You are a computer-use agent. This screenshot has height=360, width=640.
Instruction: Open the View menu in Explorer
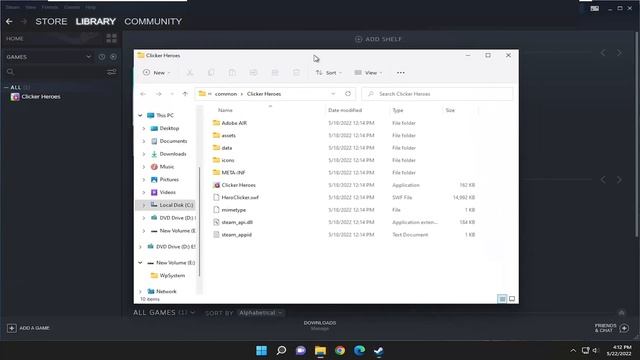tap(368, 73)
